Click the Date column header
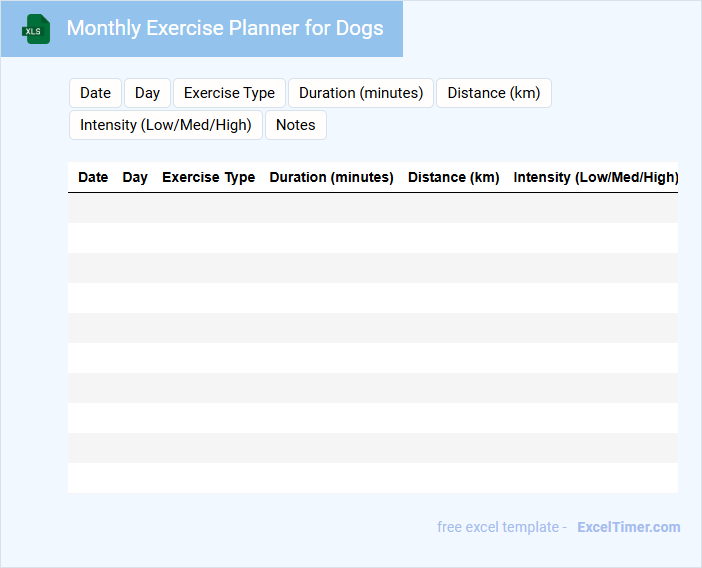The width and height of the screenshot is (702, 568). 93,177
